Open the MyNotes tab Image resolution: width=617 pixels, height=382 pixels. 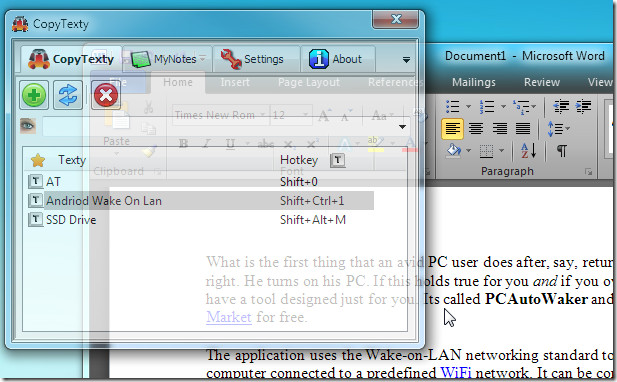168,59
